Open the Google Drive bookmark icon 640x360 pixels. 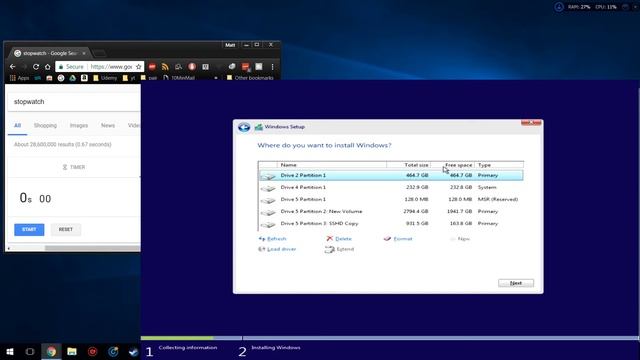(x=73, y=78)
